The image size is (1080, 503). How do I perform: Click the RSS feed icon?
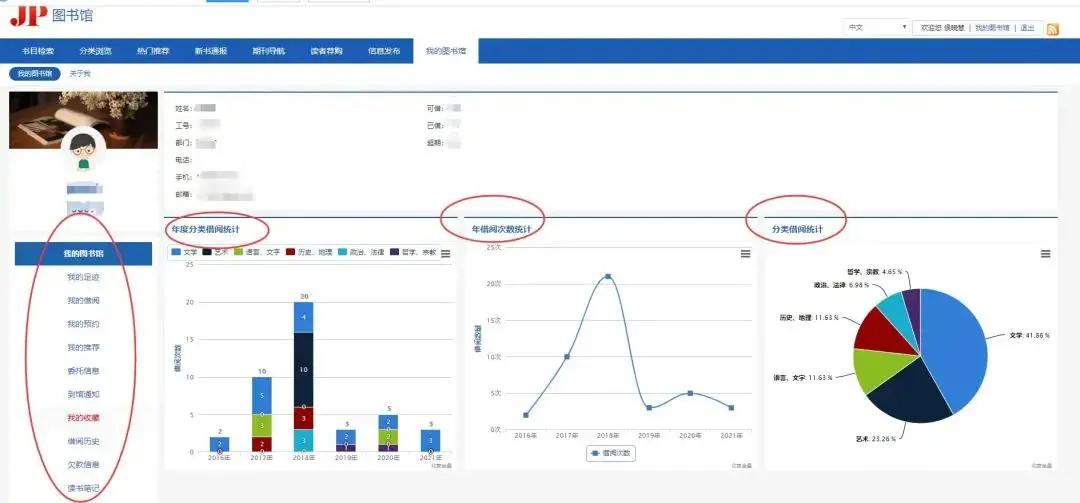[1052, 29]
